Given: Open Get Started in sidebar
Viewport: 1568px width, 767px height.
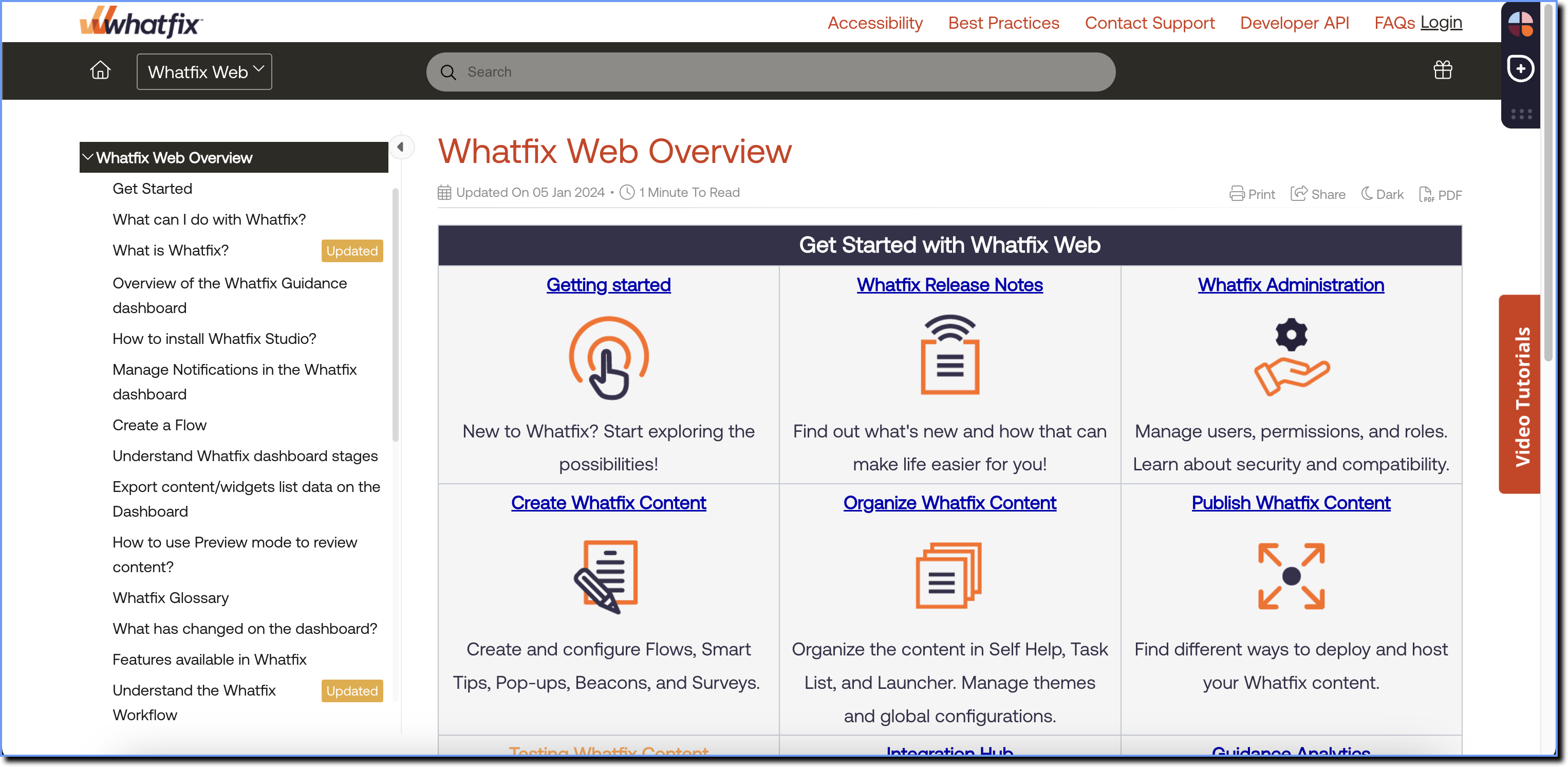Looking at the screenshot, I should coord(152,188).
